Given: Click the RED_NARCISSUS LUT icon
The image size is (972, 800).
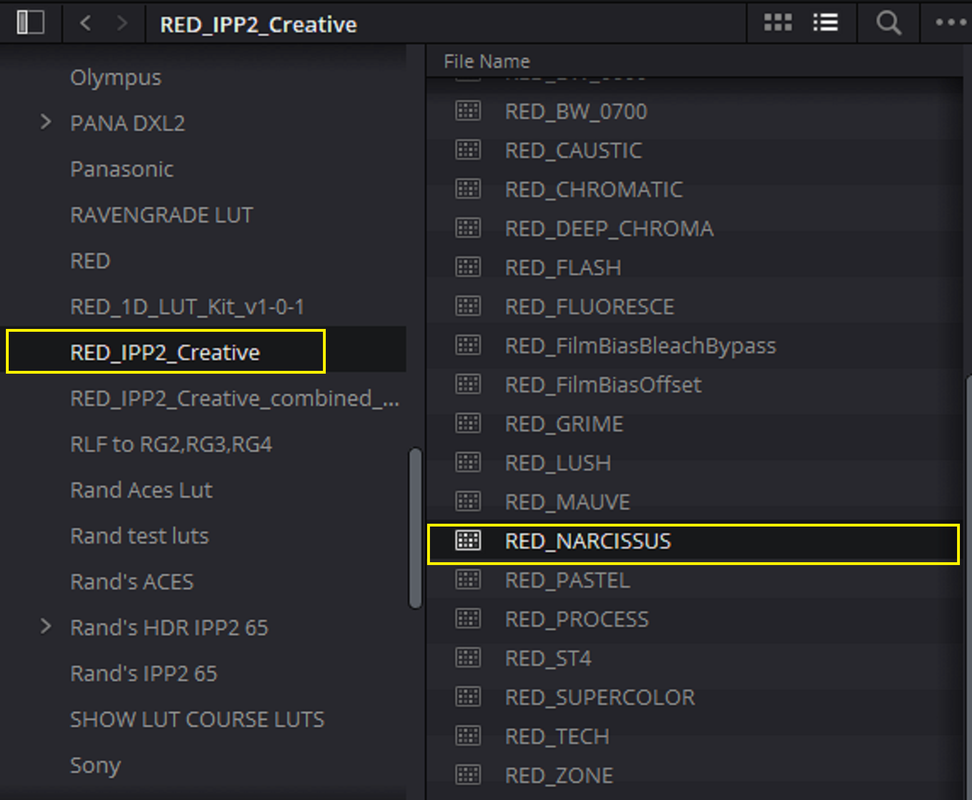Looking at the screenshot, I should click(468, 540).
